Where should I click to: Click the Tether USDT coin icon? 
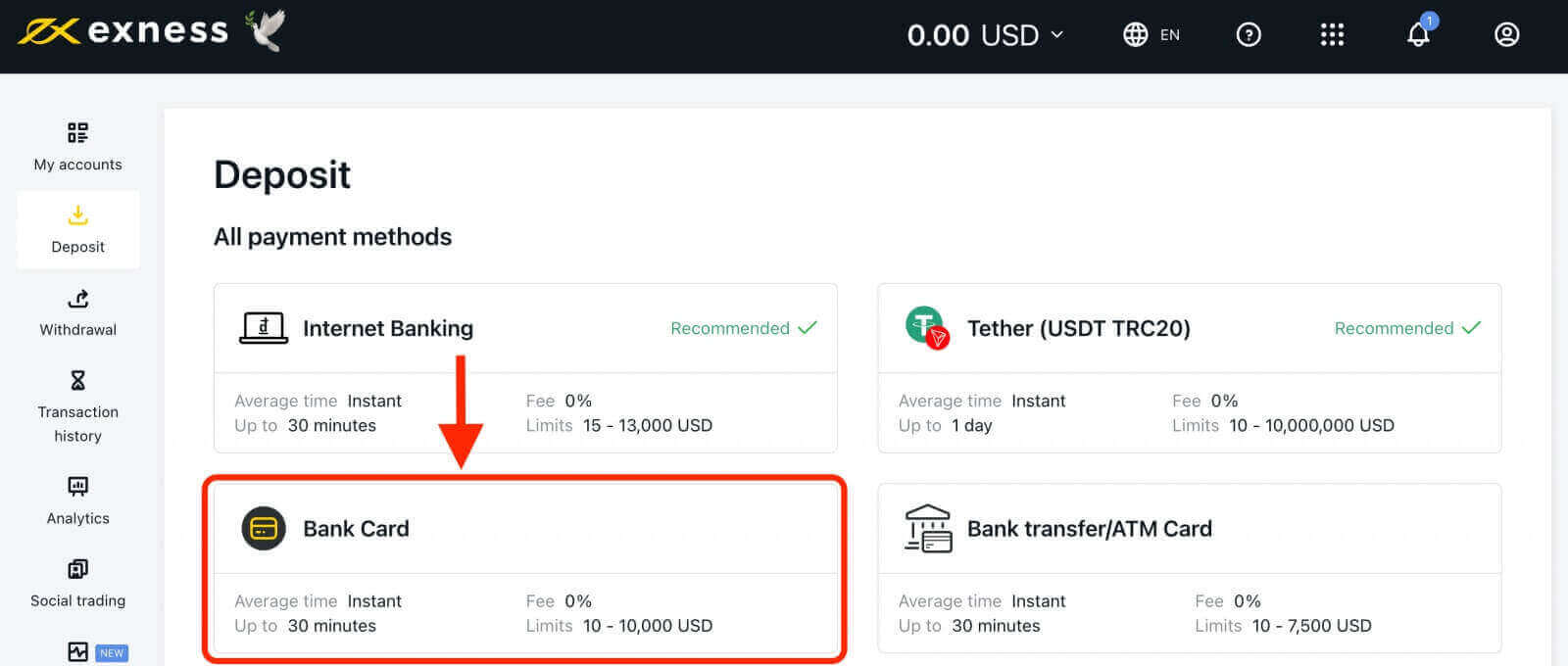[926, 328]
